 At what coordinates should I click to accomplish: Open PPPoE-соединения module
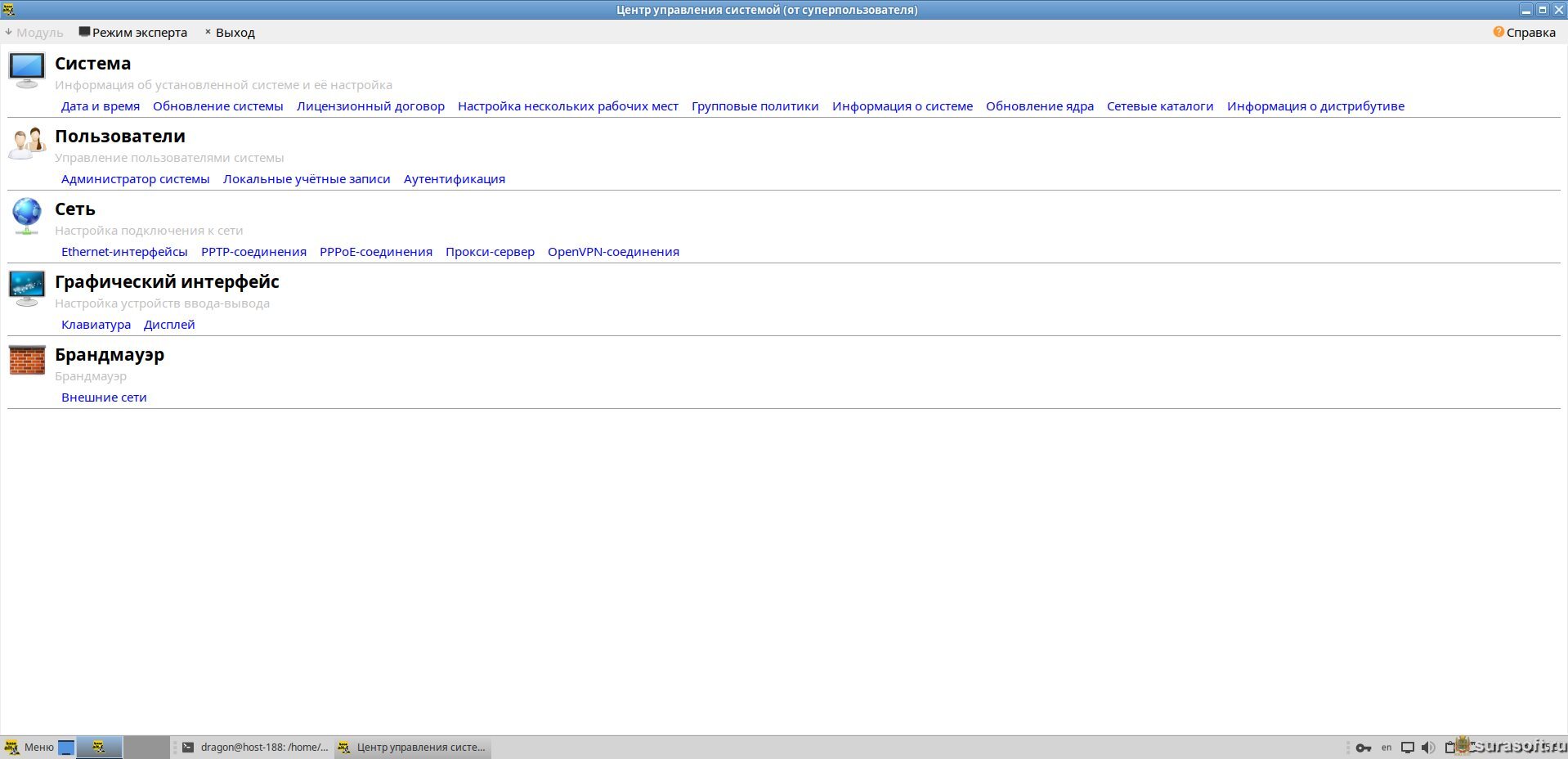[x=376, y=252]
